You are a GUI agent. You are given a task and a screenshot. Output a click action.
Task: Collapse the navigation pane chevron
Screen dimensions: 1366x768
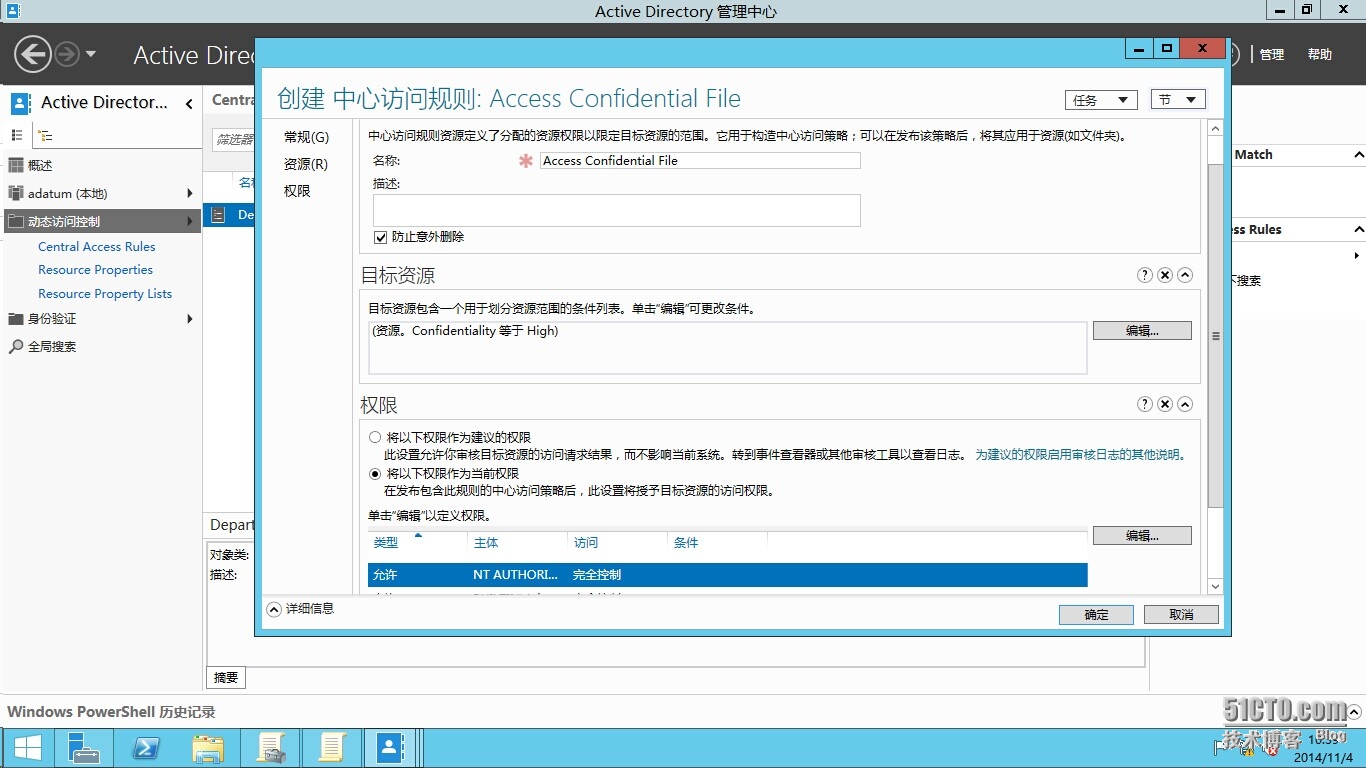(189, 103)
